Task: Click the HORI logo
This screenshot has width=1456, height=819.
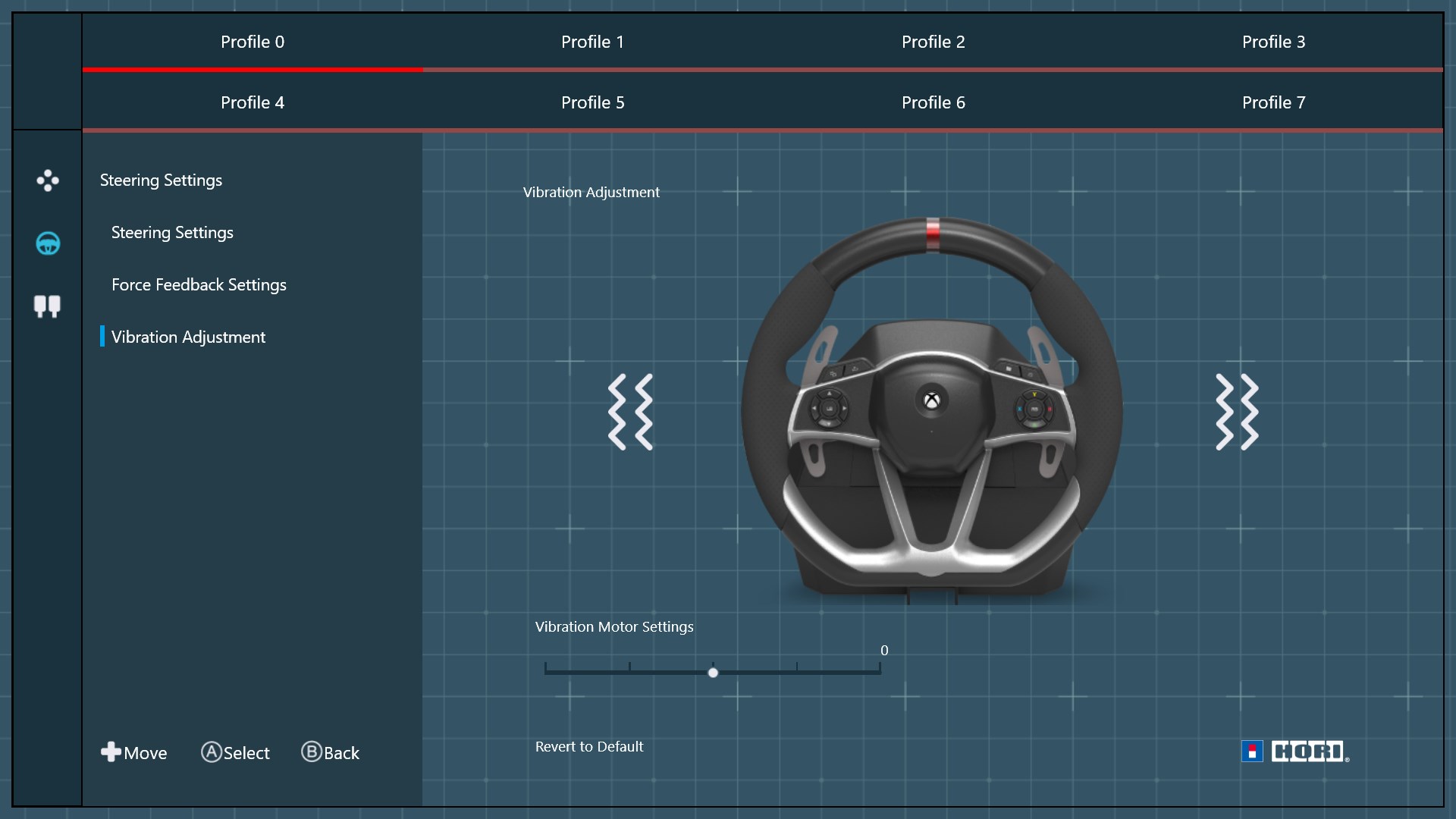Action: pos(1295,752)
